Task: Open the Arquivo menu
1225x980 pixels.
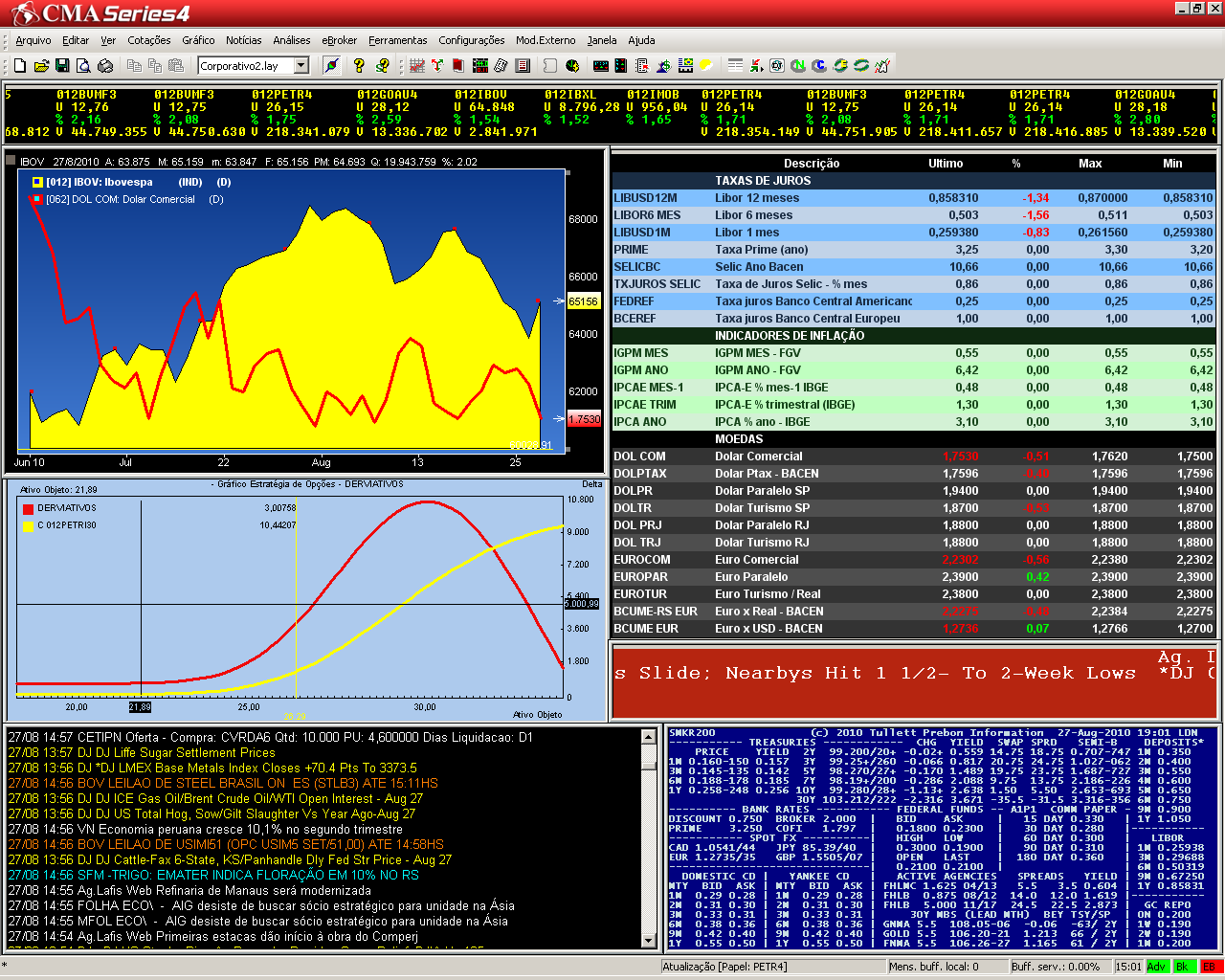Action: pos(33,40)
